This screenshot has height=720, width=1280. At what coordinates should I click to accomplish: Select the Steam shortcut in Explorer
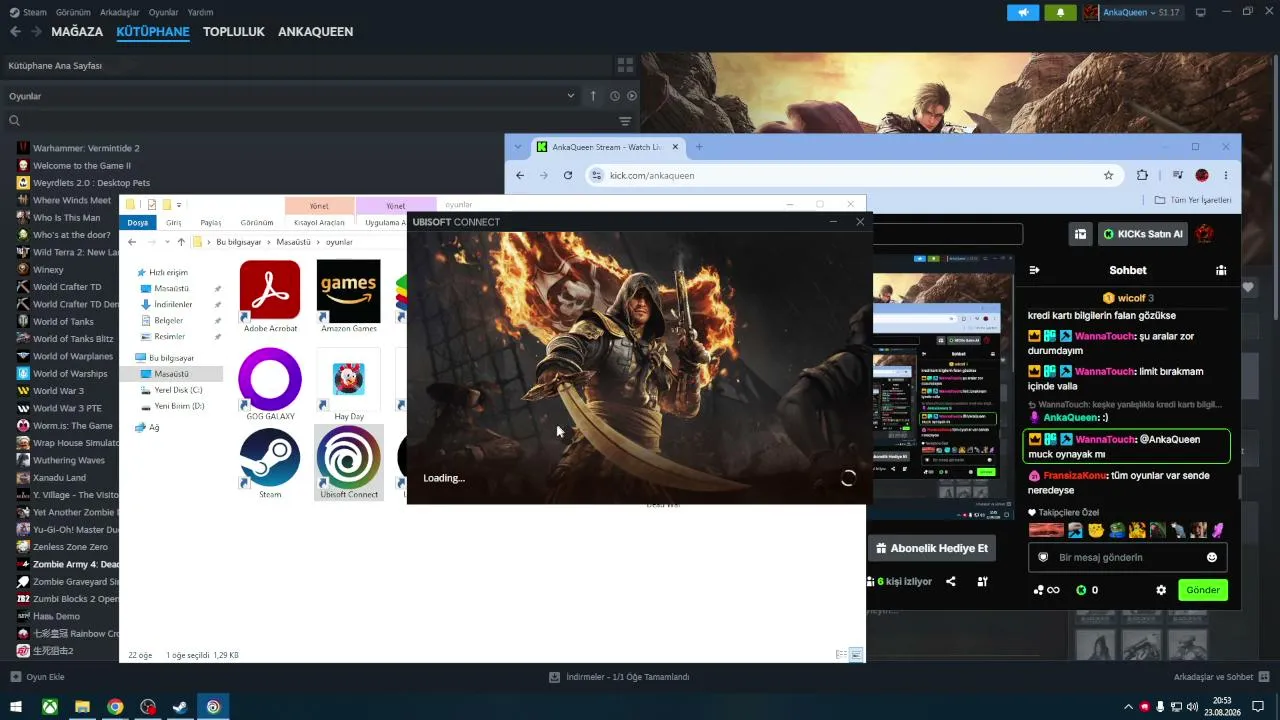270,458
